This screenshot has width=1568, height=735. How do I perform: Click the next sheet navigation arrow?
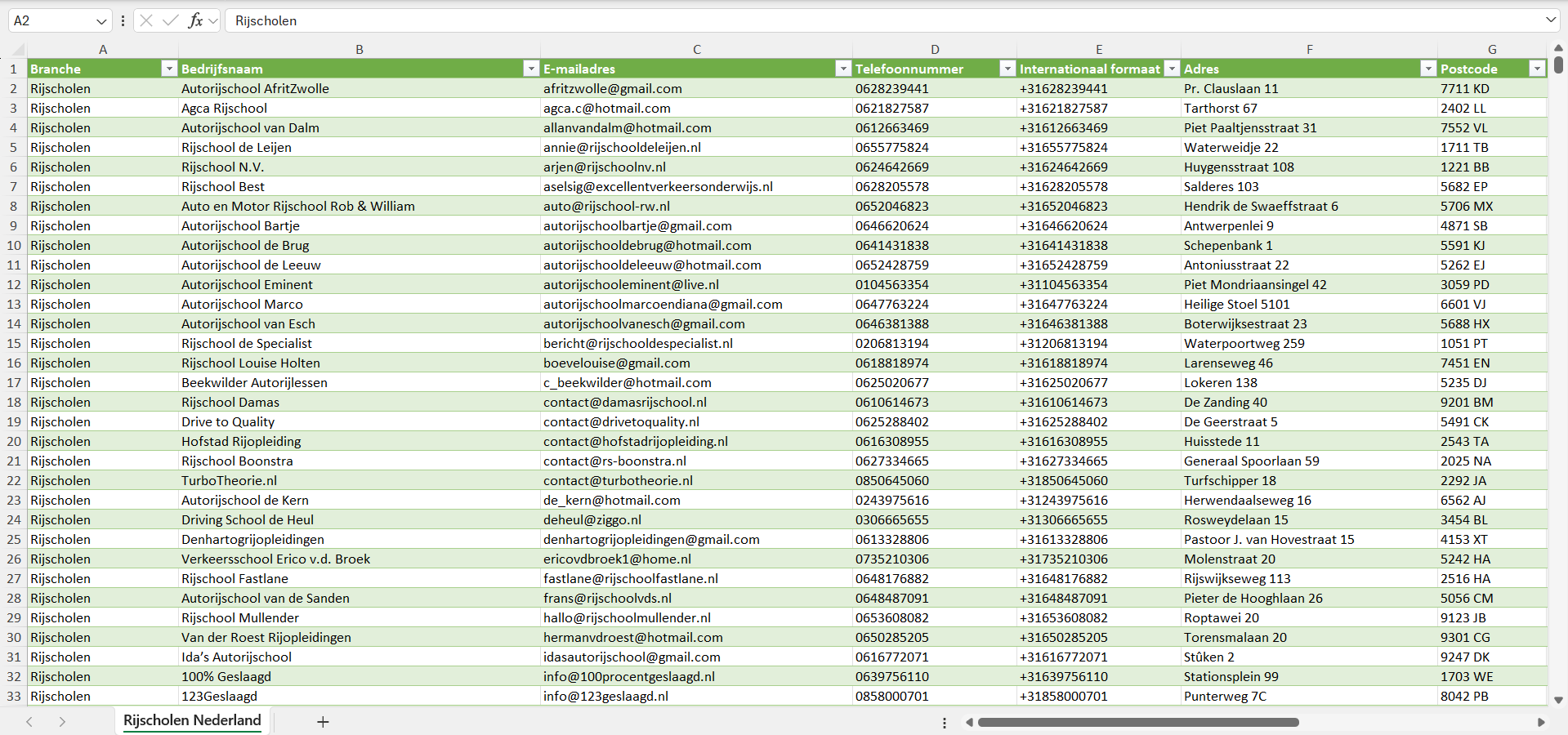tap(62, 722)
